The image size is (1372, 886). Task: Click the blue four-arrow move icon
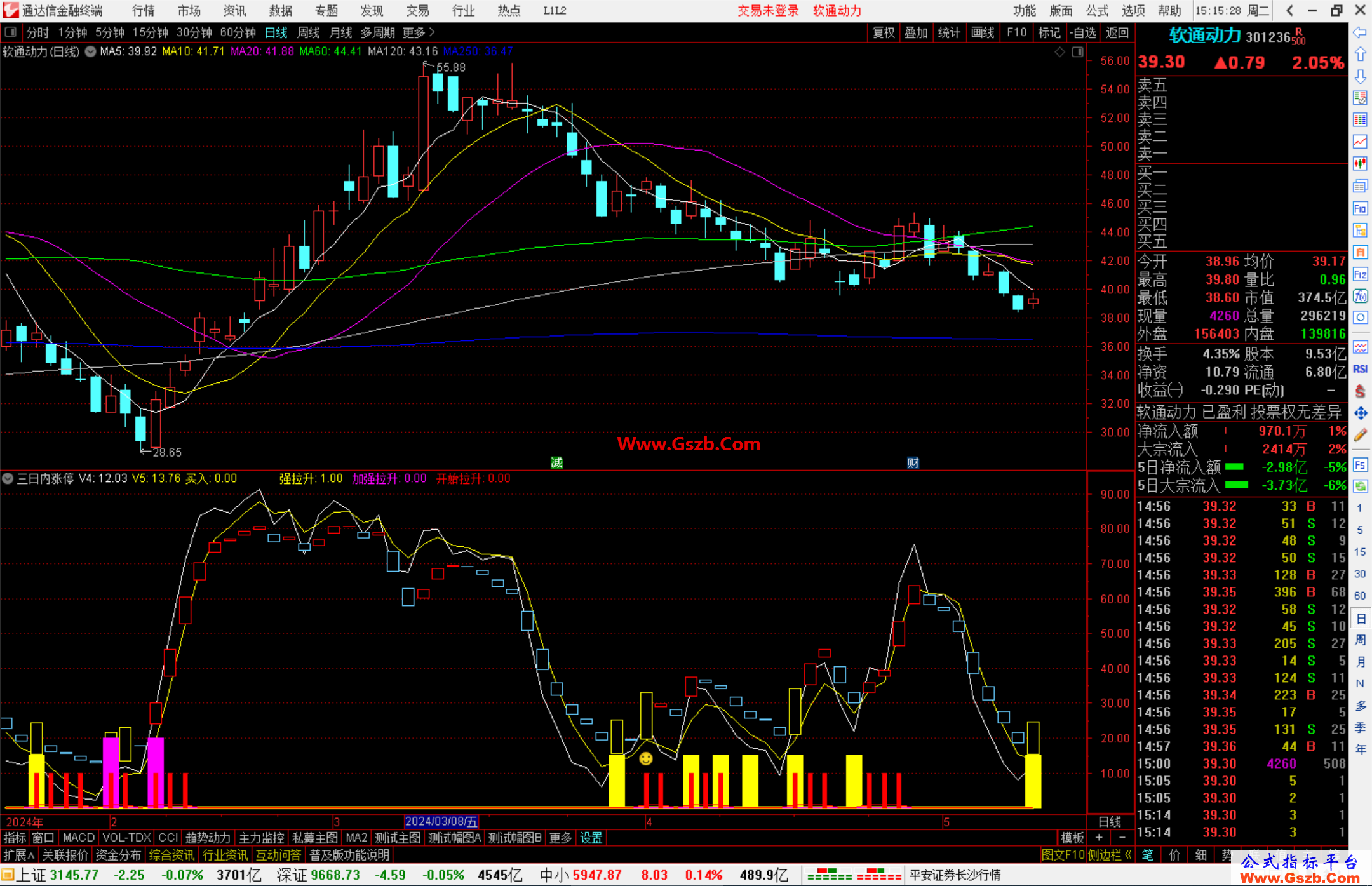pos(1360,413)
